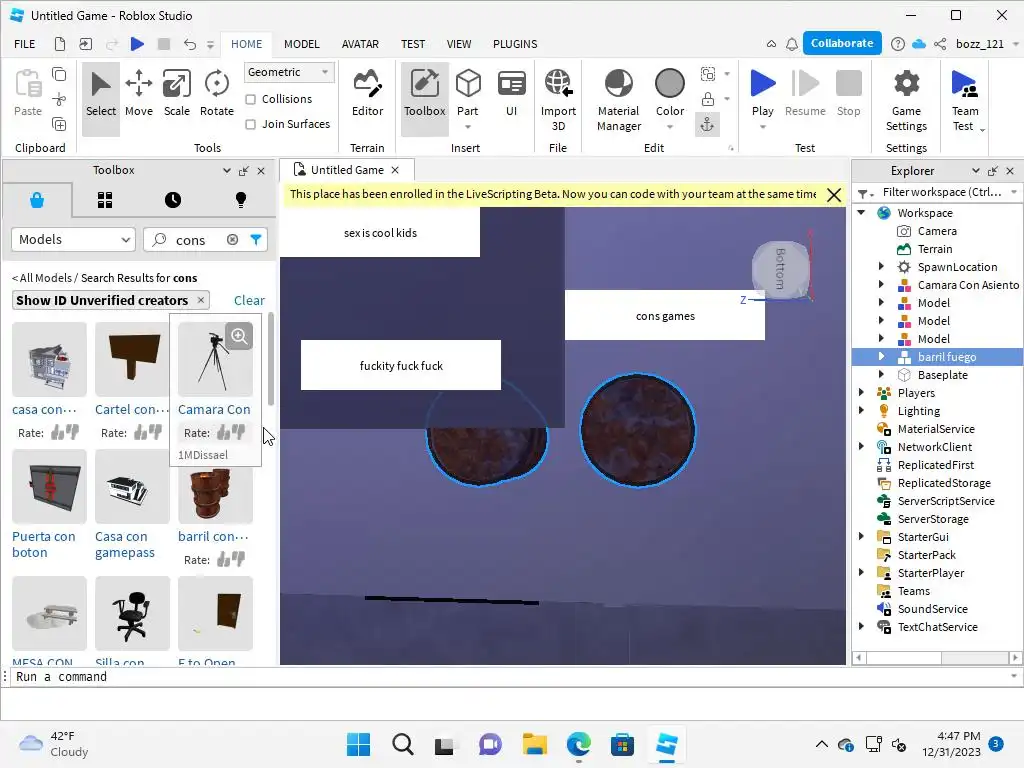Viewport: 1024px width, 768px height.
Task: Dismiss the LiveScripting Beta banner
Action: 833,195
